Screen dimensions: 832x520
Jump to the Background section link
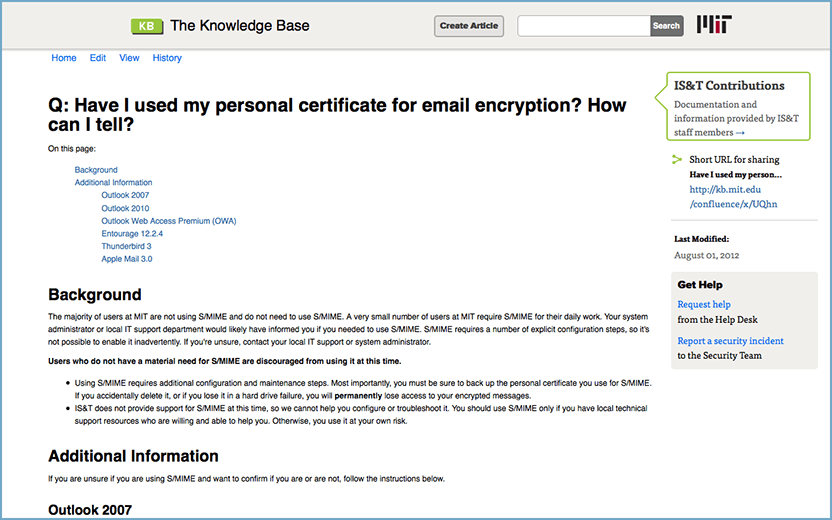coord(96,170)
